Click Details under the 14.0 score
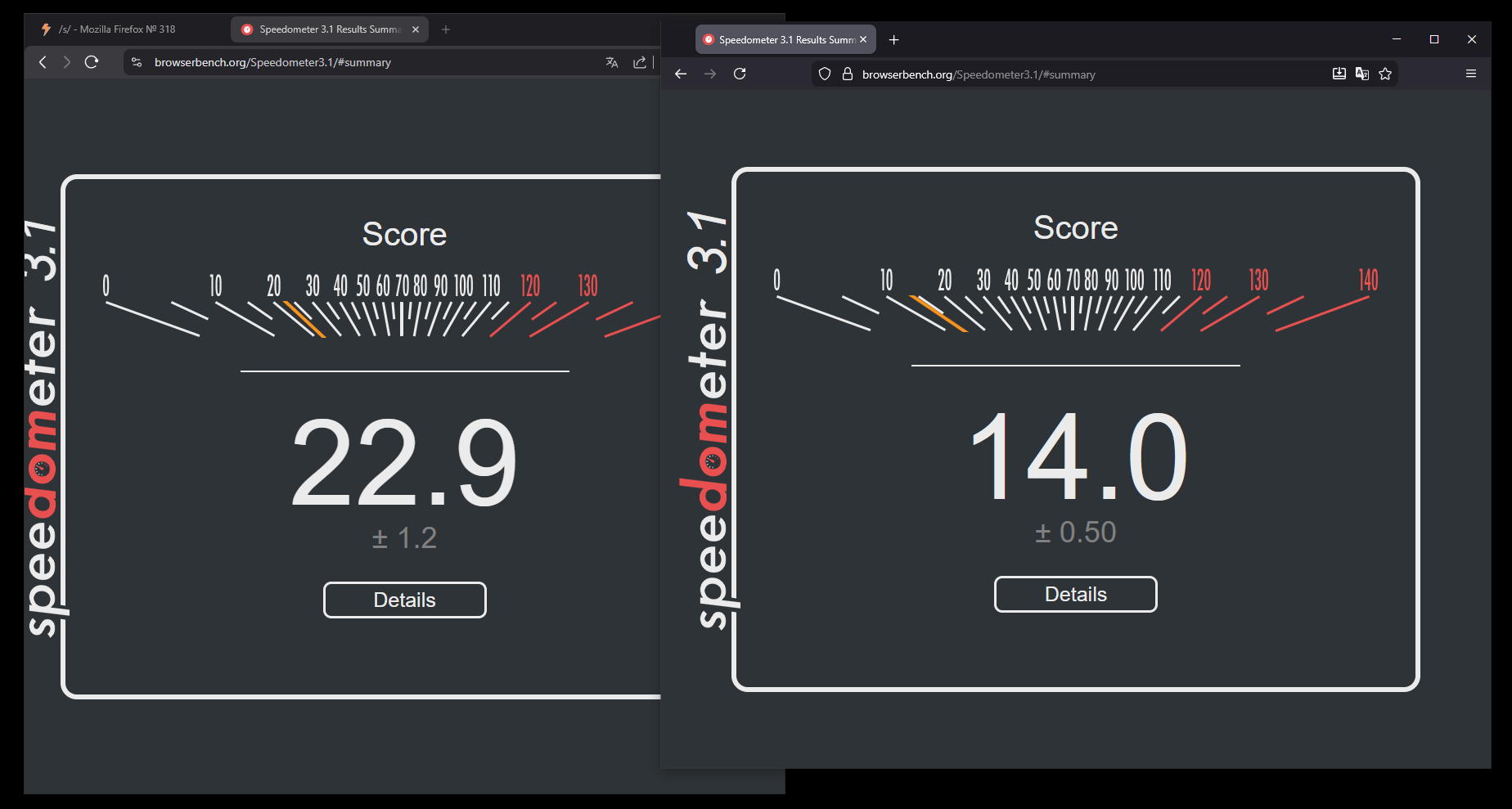 pyautogui.click(x=1075, y=595)
